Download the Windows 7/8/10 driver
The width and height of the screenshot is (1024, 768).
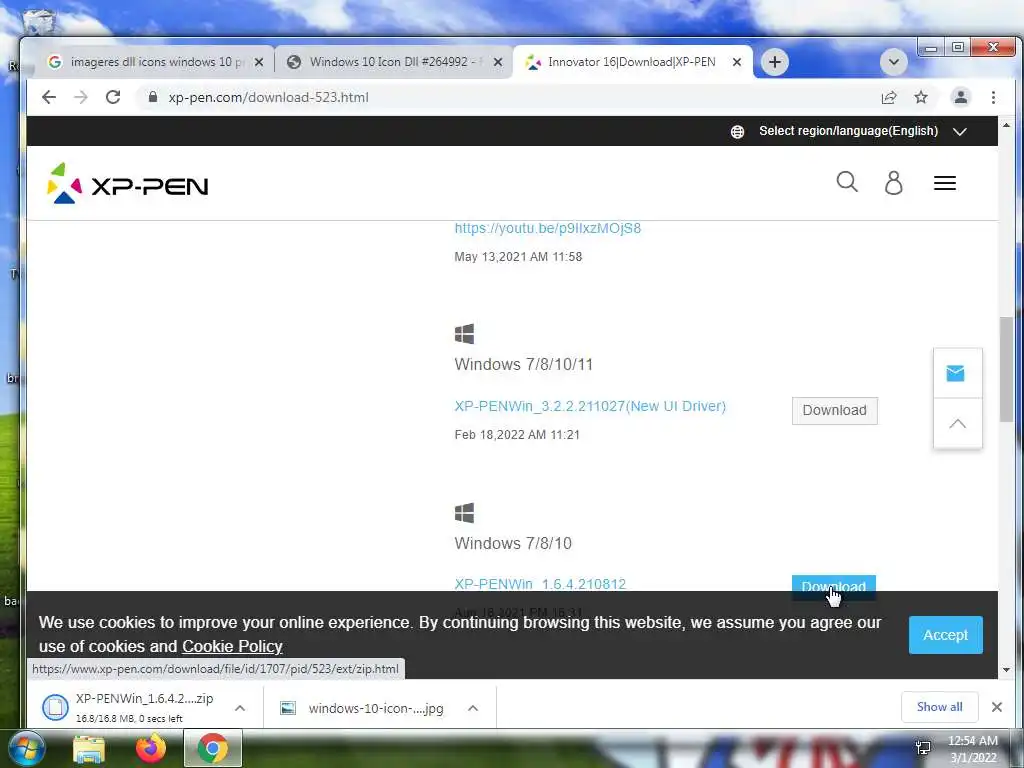833,584
